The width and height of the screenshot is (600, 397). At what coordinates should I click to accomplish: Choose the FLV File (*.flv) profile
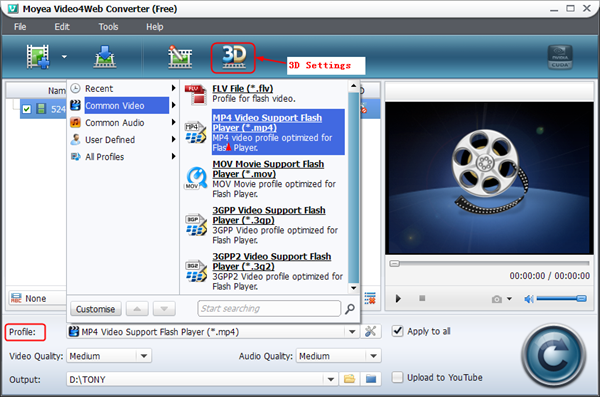264,93
